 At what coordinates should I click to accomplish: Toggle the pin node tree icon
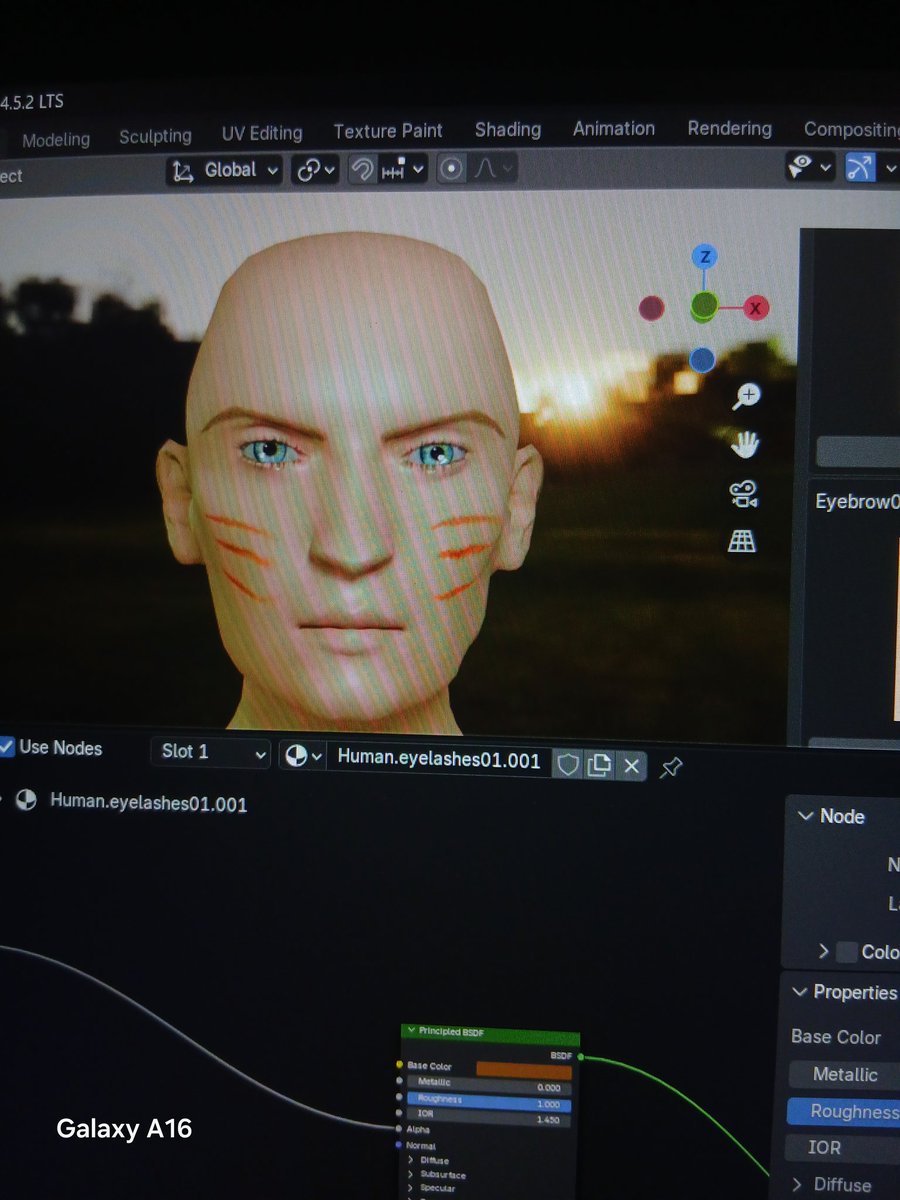[672, 767]
